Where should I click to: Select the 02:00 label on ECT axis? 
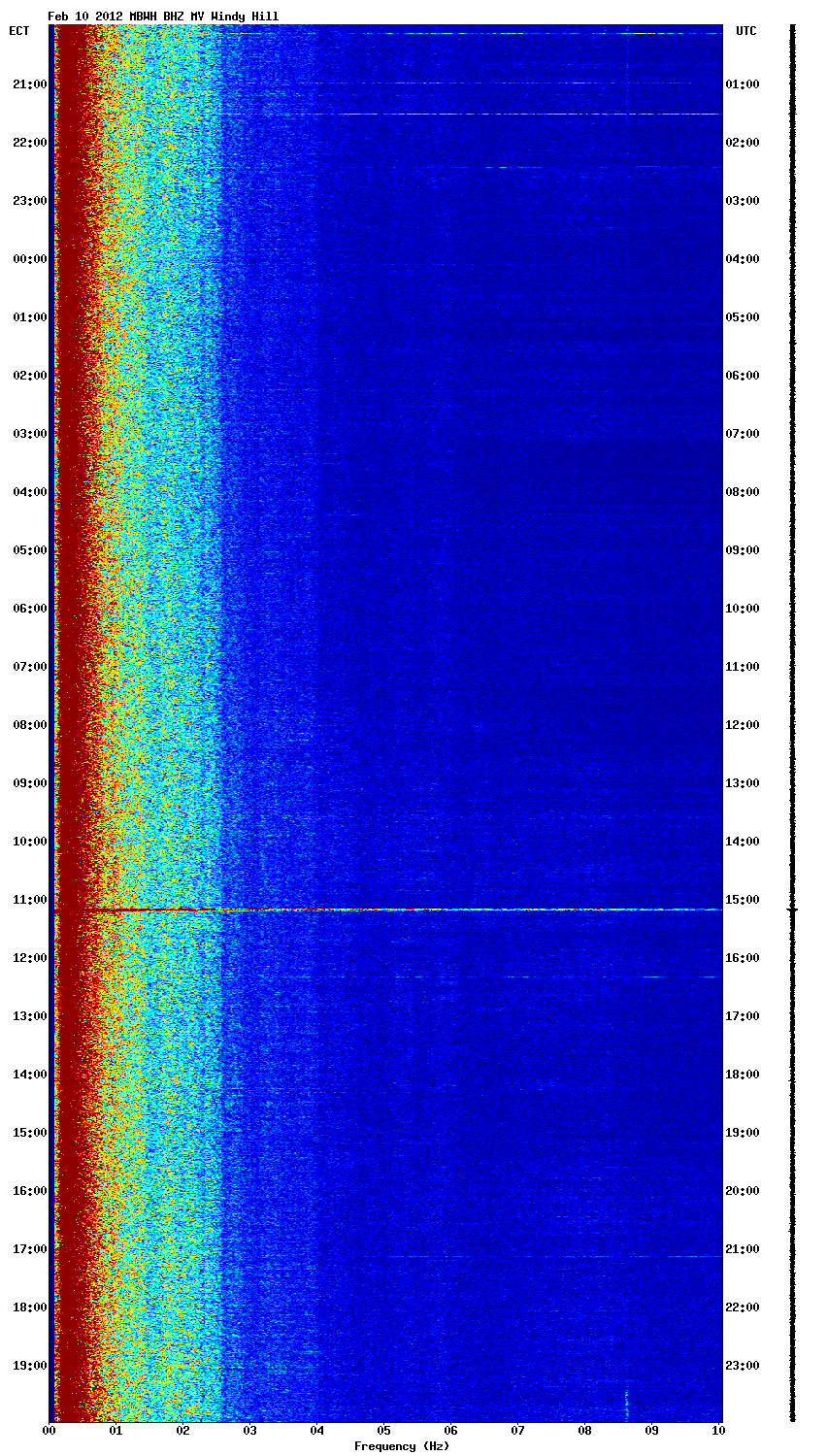coord(29,376)
